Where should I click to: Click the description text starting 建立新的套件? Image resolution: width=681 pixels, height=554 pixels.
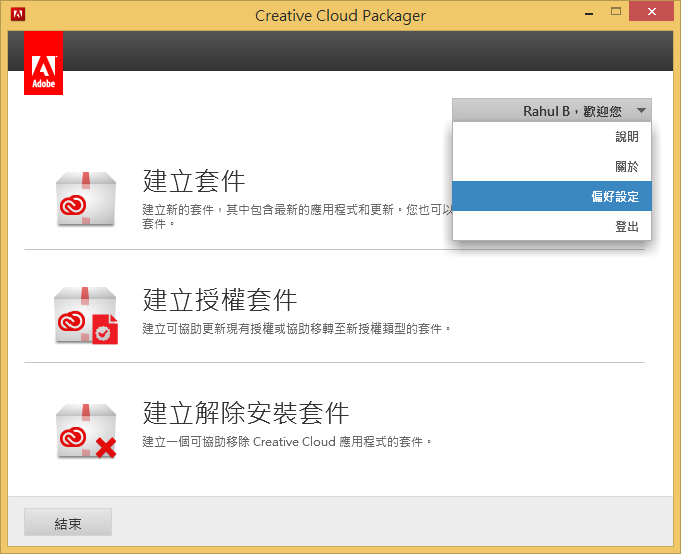coord(298,217)
